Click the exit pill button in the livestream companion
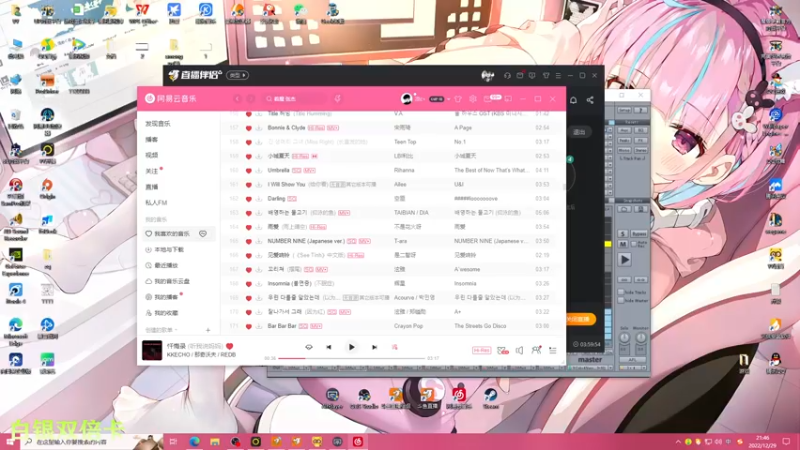Image resolution: width=800 pixels, height=450 pixels. point(579,132)
